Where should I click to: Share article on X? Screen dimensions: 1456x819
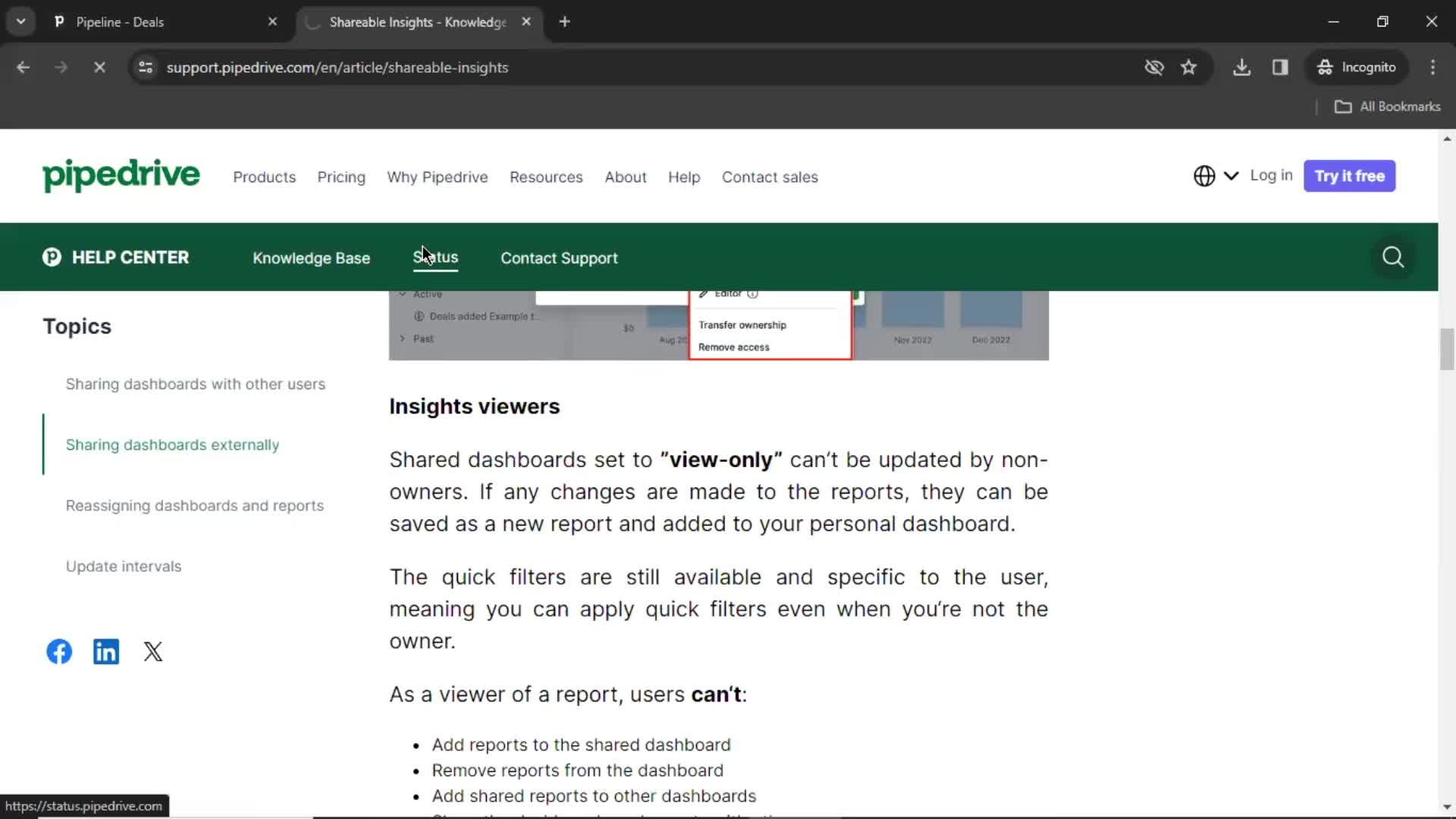153,651
